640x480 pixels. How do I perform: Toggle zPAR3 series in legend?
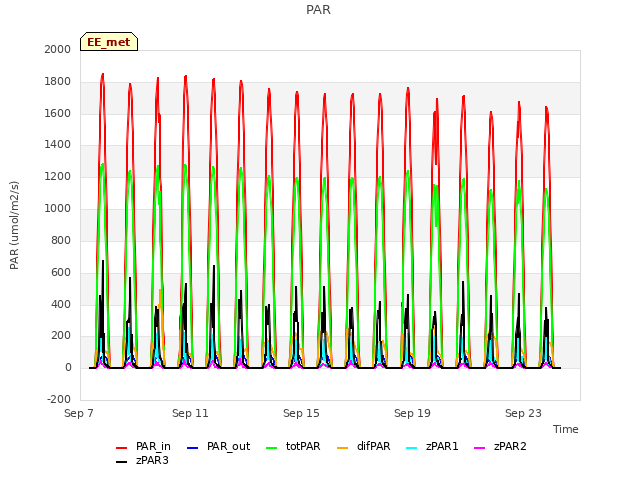[142, 460]
